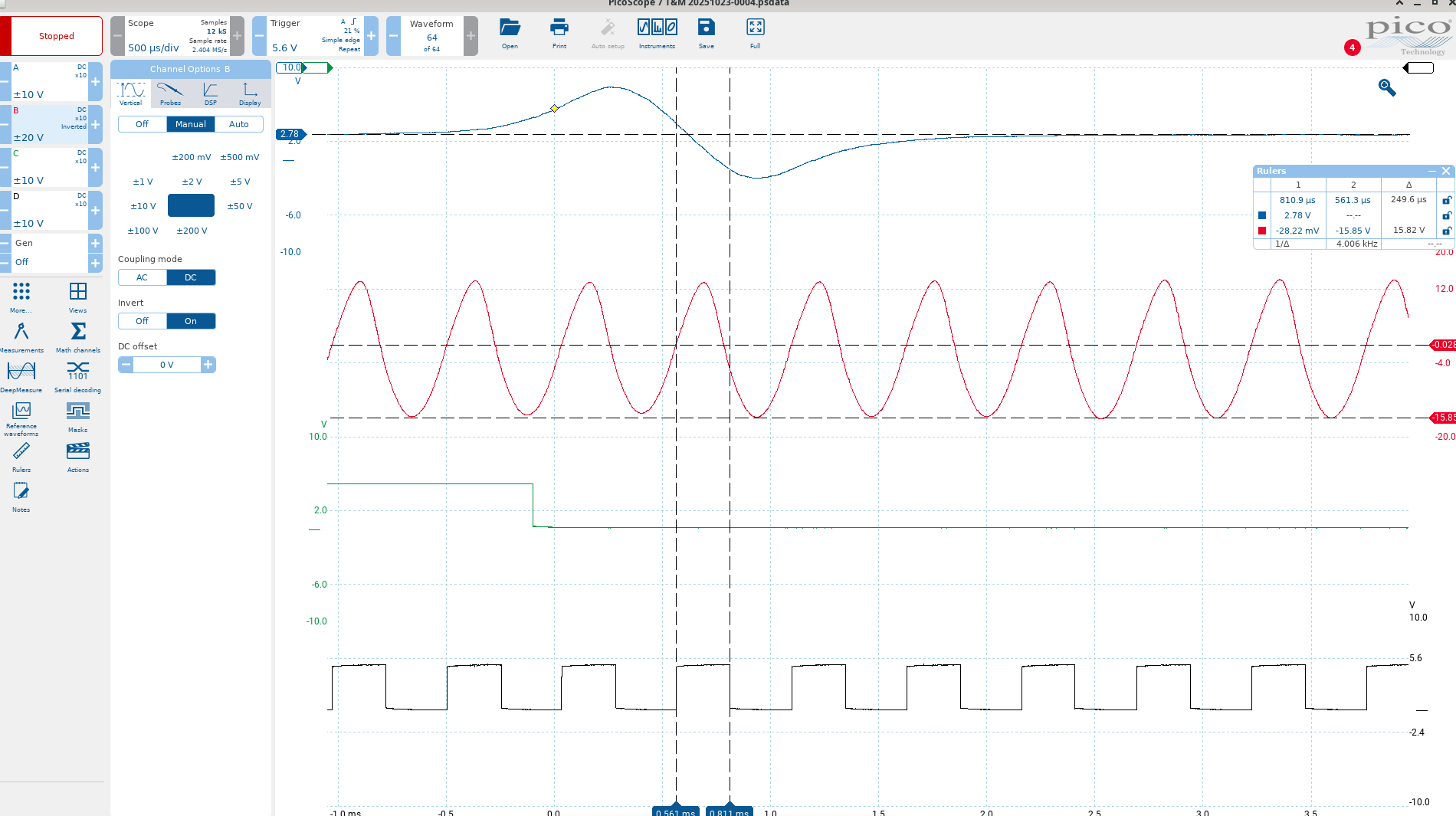1456x816 pixels.
Task: Click the zoom magnifier on the graph
Action: coord(1387,87)
